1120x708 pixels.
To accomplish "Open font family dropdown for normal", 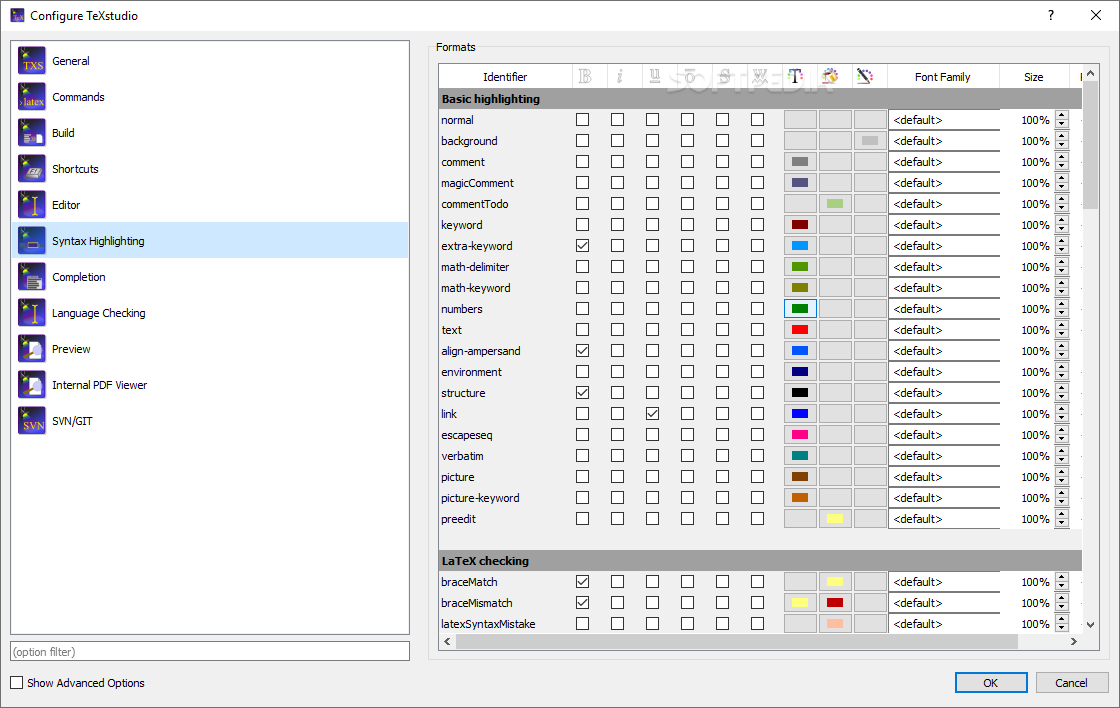I will tap(944, 120).
